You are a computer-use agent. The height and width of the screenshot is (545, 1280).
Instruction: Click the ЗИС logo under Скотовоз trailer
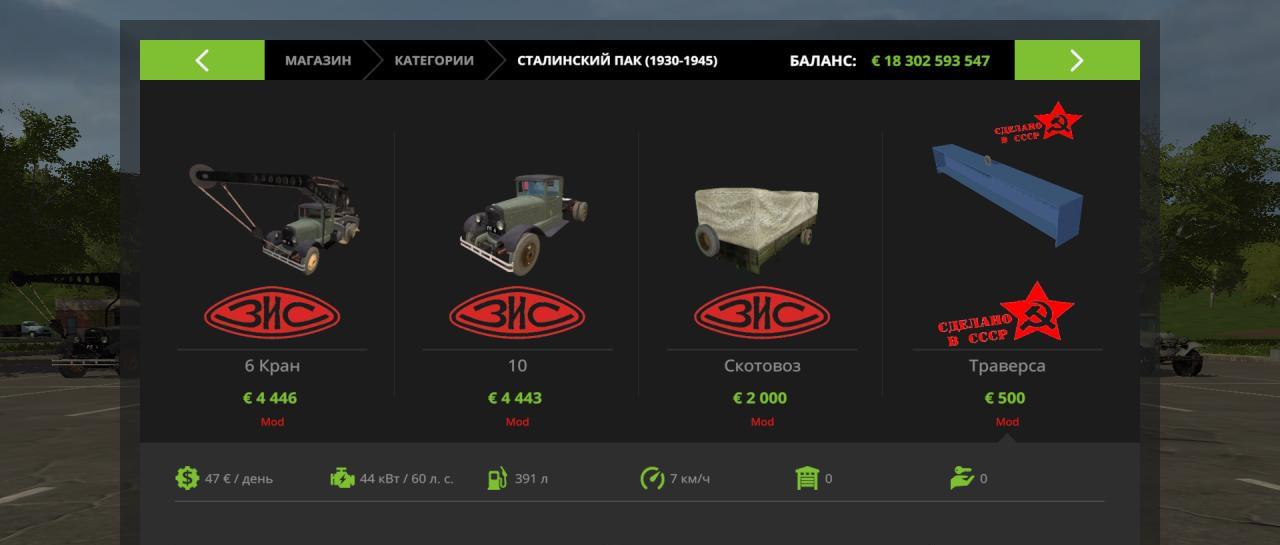762,316
